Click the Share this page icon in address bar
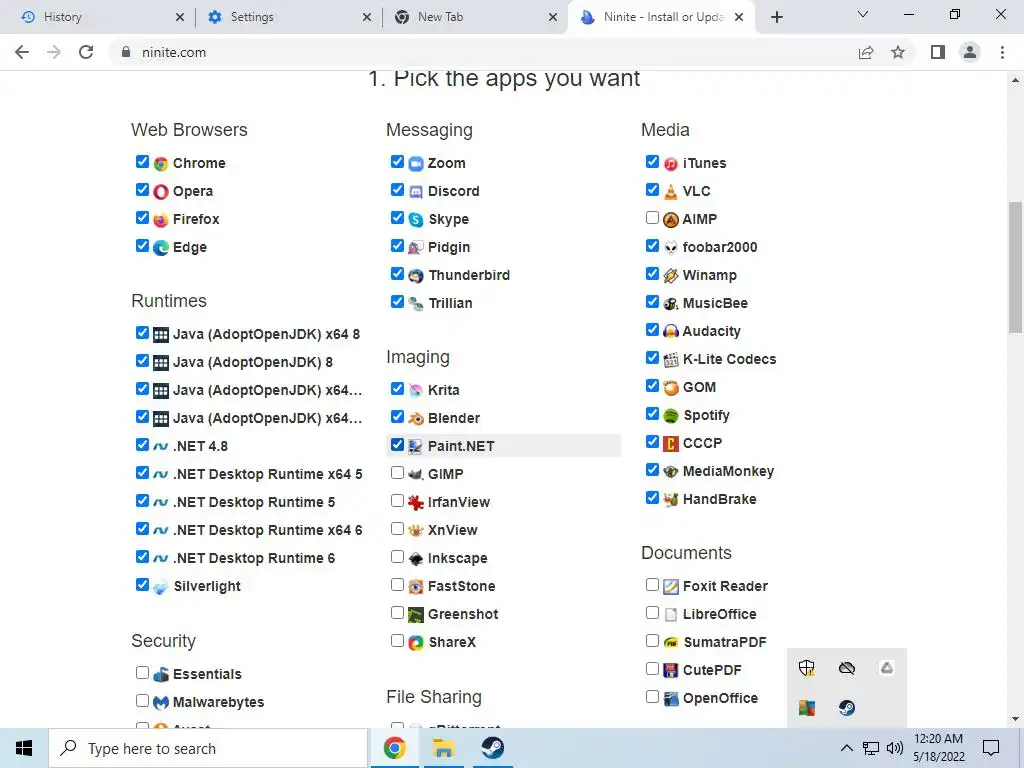 (x=866, y=52)
